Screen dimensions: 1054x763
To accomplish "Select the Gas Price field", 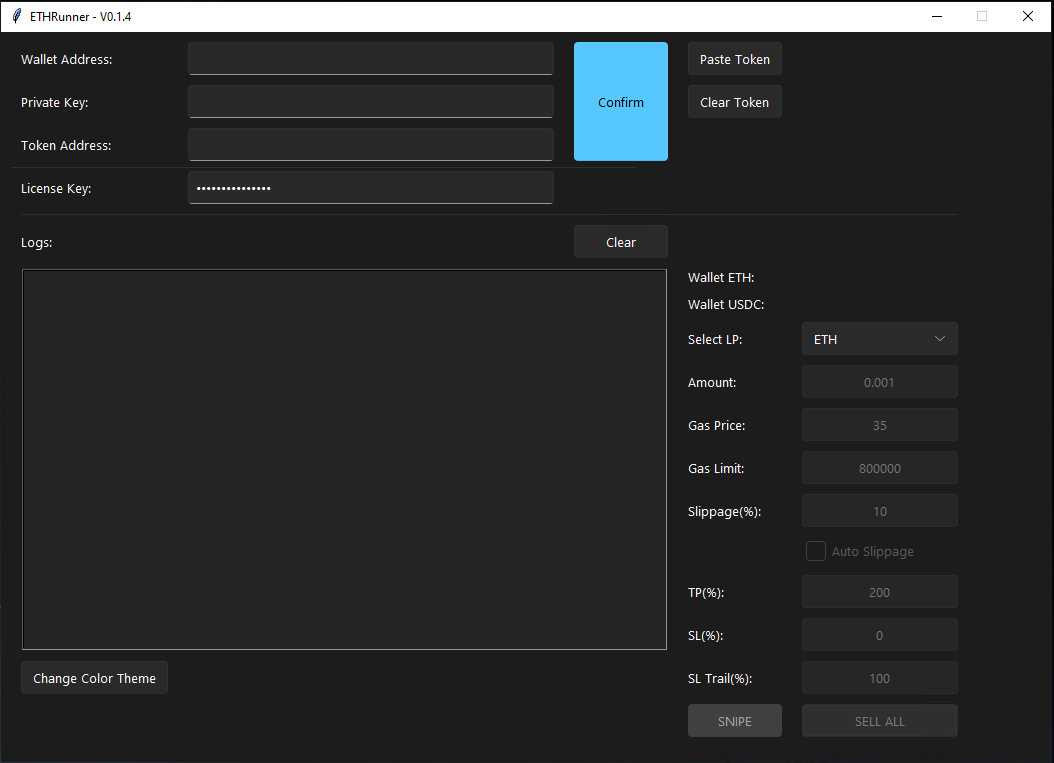I will pos(879,425).
